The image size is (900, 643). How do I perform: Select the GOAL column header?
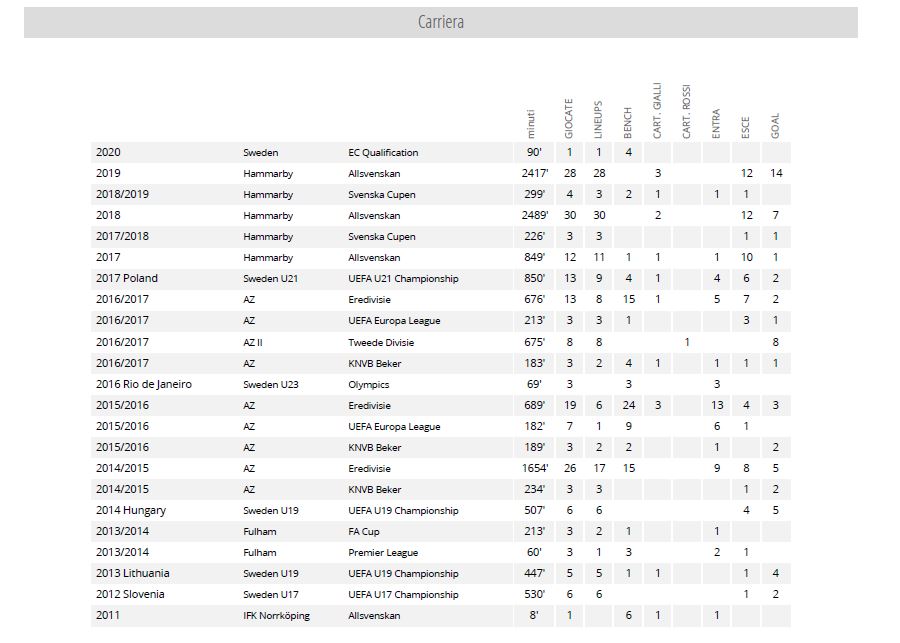pos(775,126)
